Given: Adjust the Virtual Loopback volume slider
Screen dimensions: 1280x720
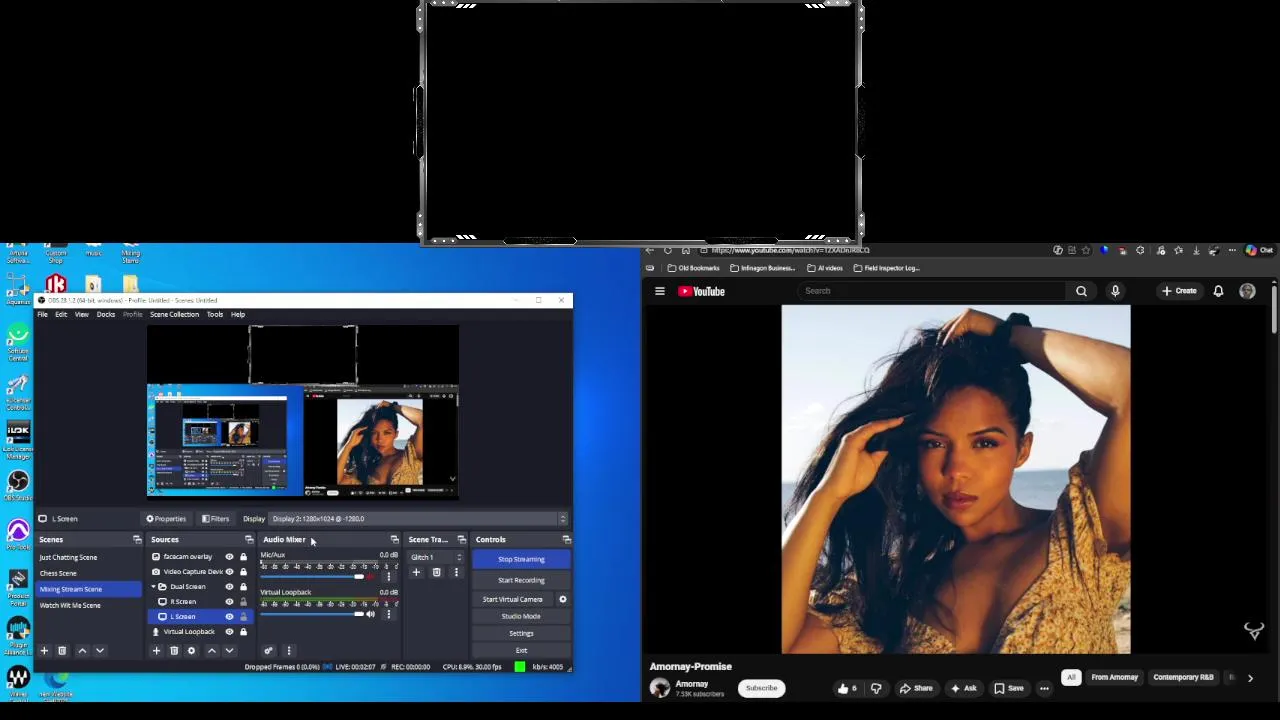Looking at the screenshot, I should point(313,614).
